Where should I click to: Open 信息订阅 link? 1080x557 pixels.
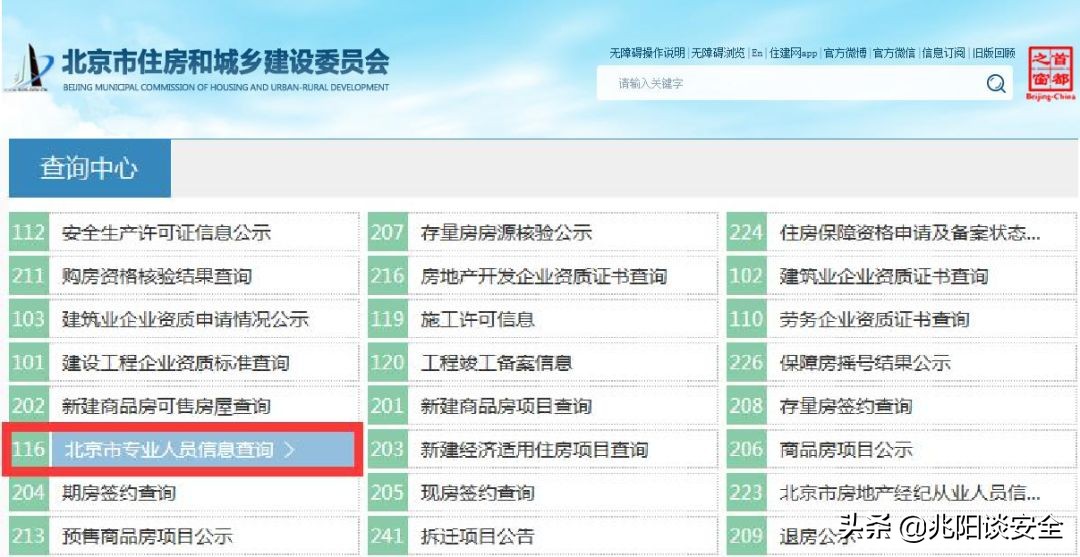pos(944,53)
